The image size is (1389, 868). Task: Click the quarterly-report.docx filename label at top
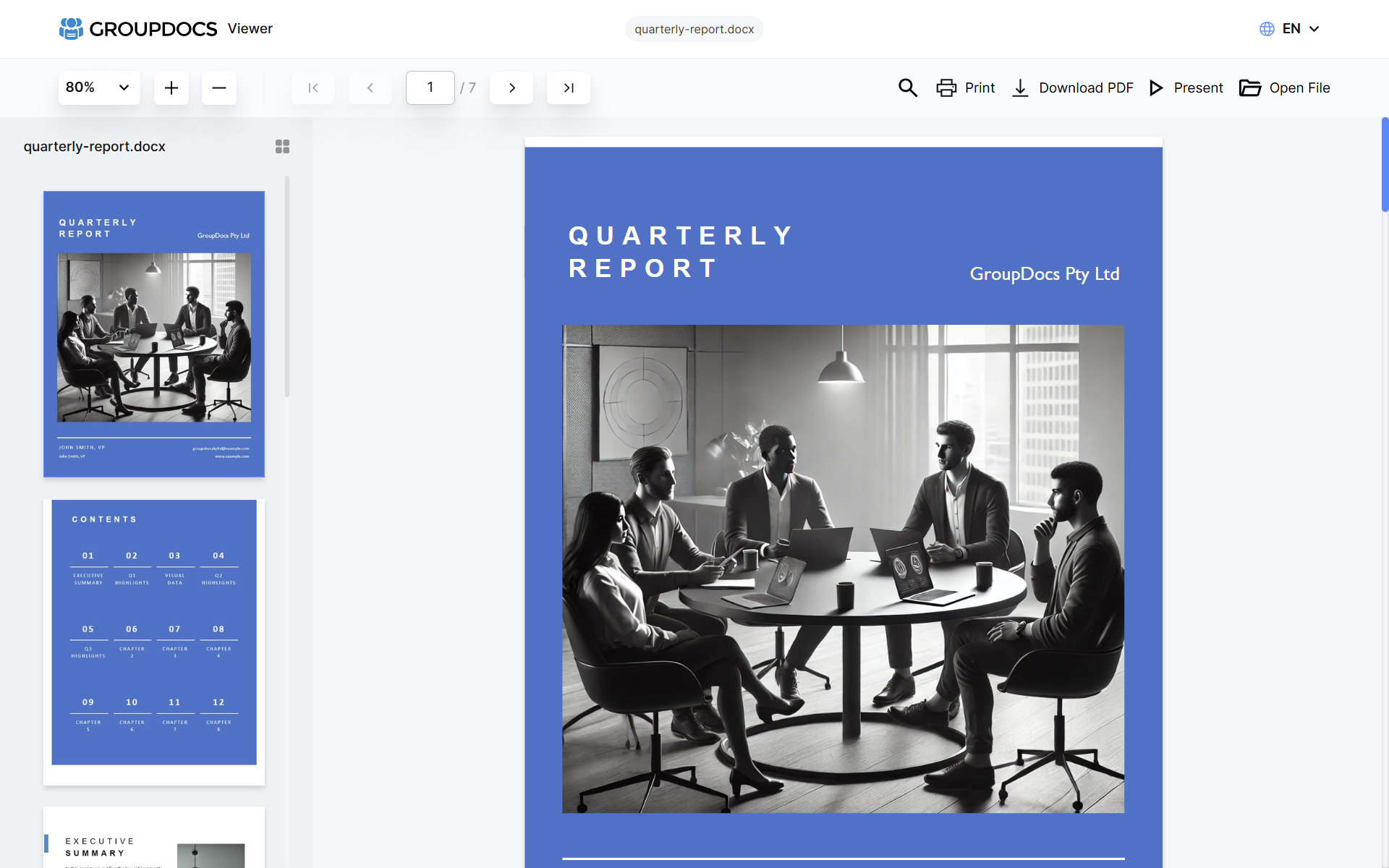coord(694,29)
